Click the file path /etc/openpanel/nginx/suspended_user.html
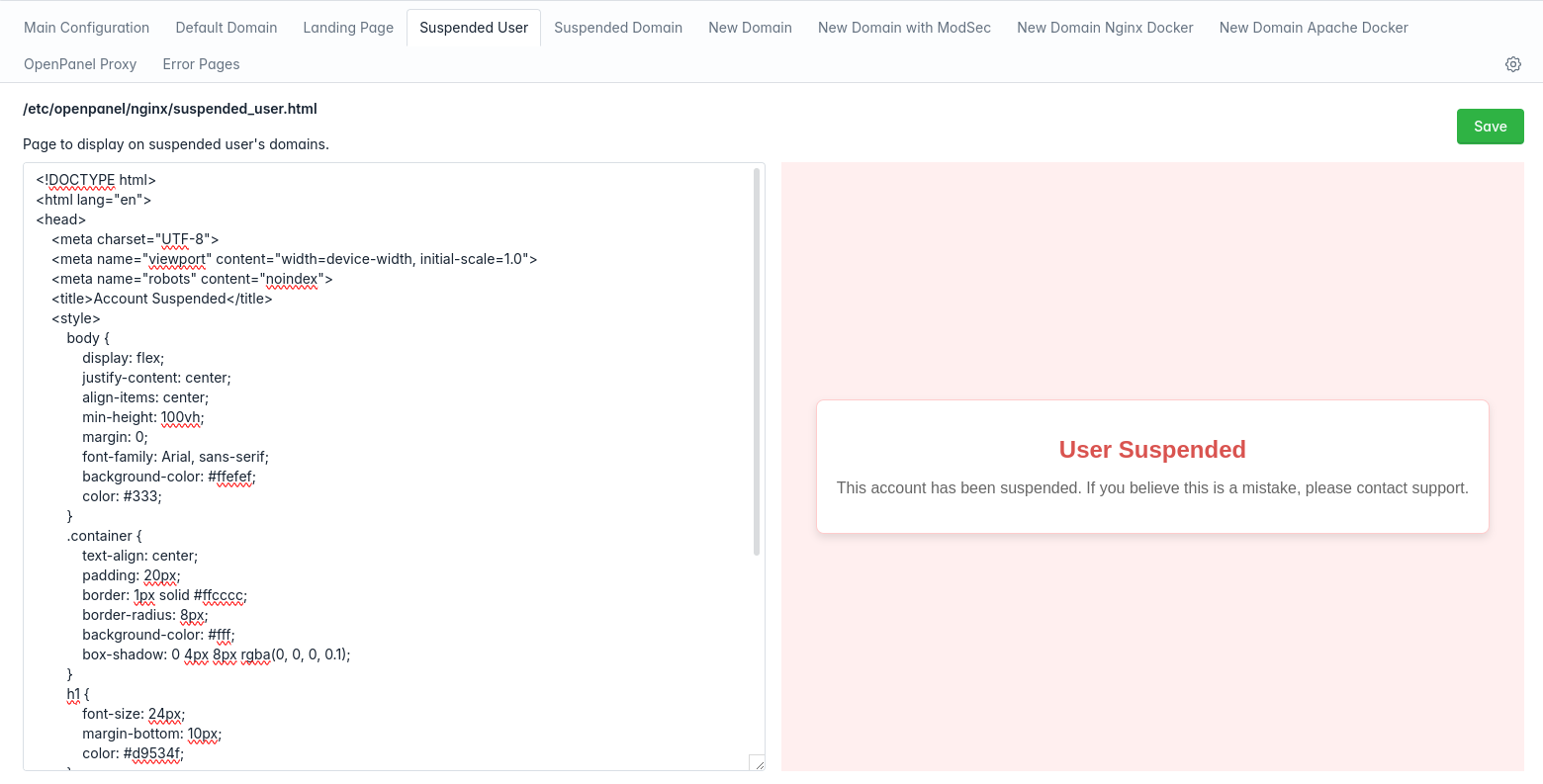This screenshot has width=1543, height=784. pyautogui.click(x=170, y=109)
